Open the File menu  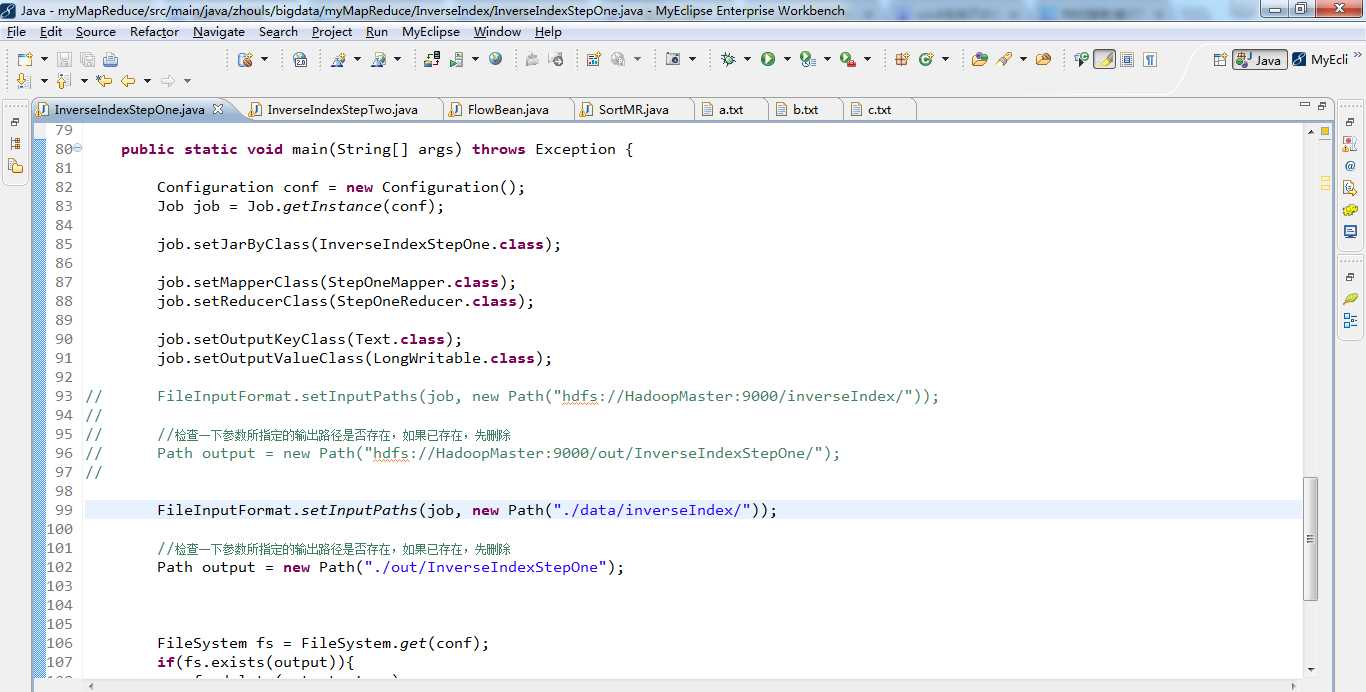(x=16, y=32)
